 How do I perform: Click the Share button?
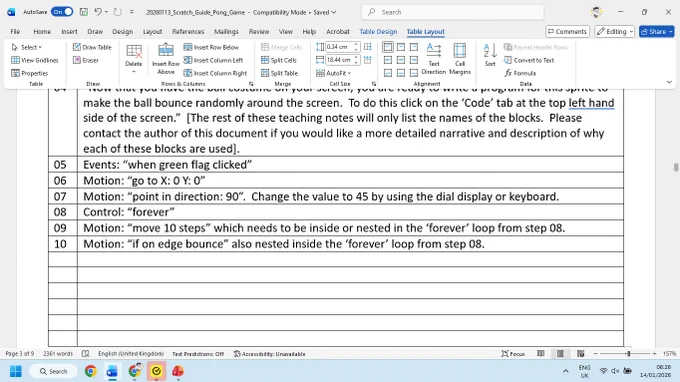tap(656, 32)
